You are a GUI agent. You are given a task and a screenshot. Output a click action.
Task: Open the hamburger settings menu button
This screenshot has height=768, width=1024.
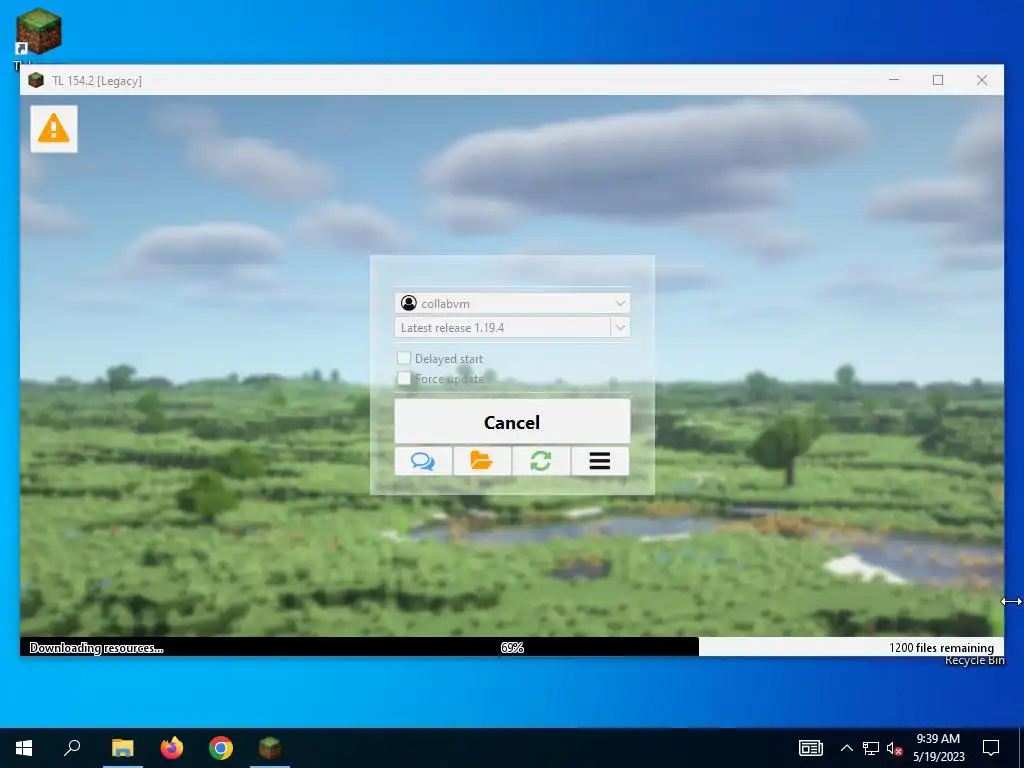600,461
